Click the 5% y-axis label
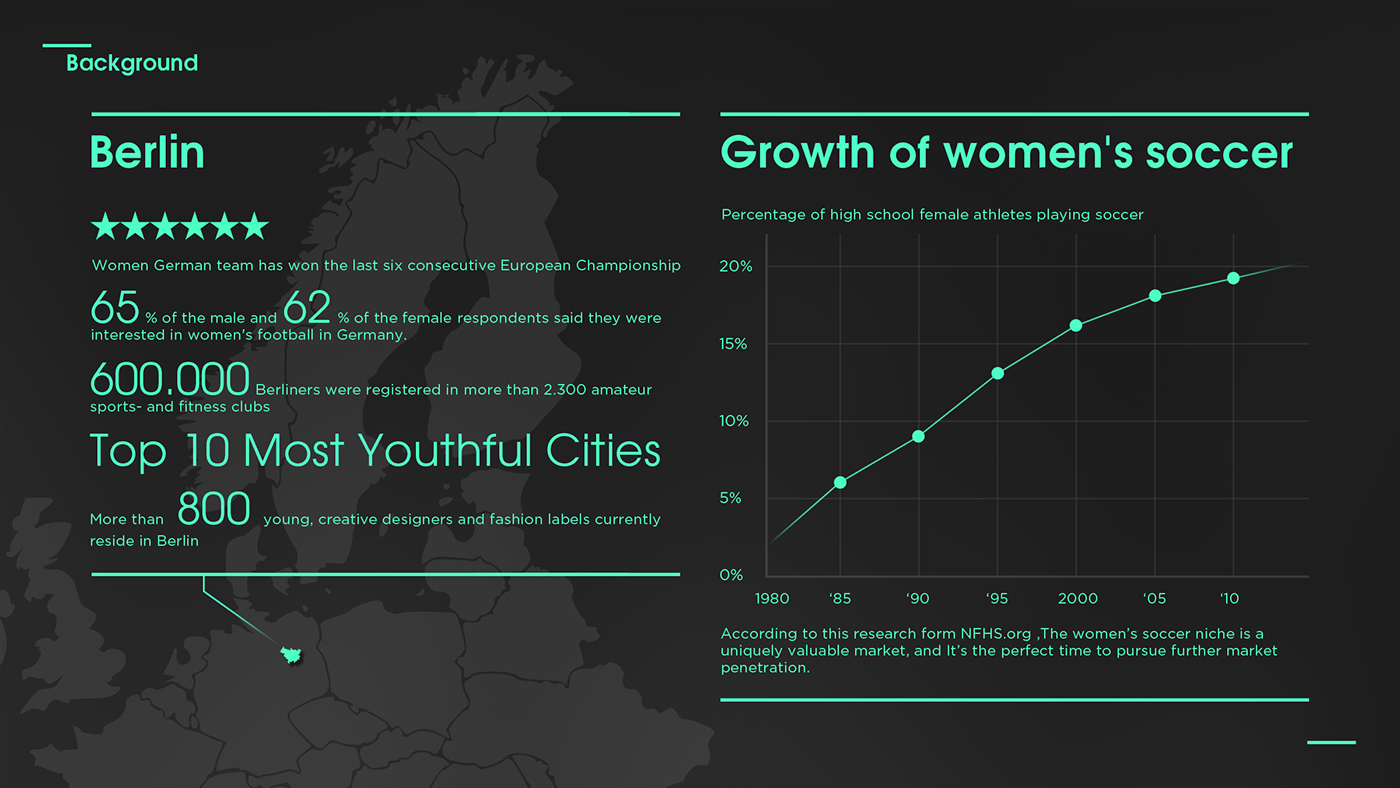 [731, 498]
